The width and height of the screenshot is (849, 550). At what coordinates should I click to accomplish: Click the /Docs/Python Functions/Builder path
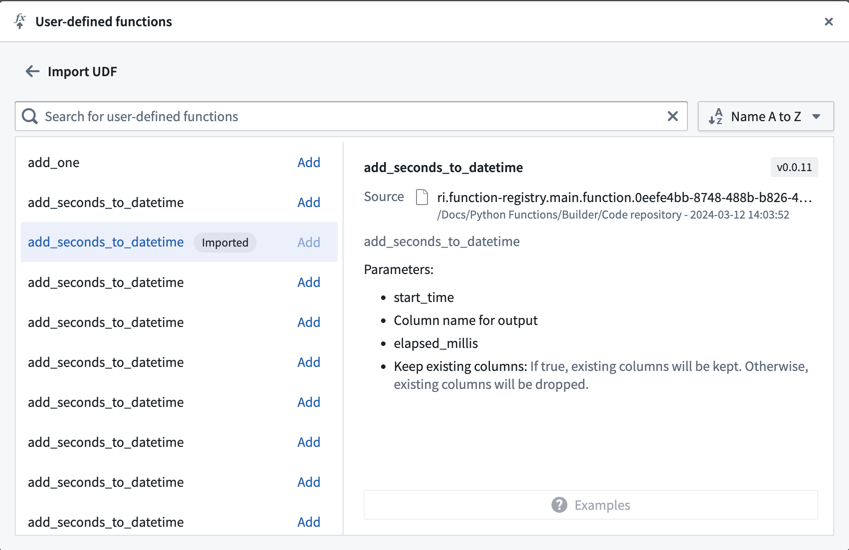(613, 215)
